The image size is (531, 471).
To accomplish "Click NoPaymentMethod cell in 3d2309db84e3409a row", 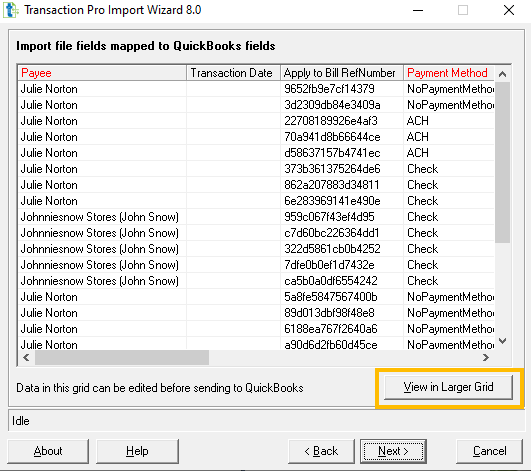I will click(x=449, y=105).
